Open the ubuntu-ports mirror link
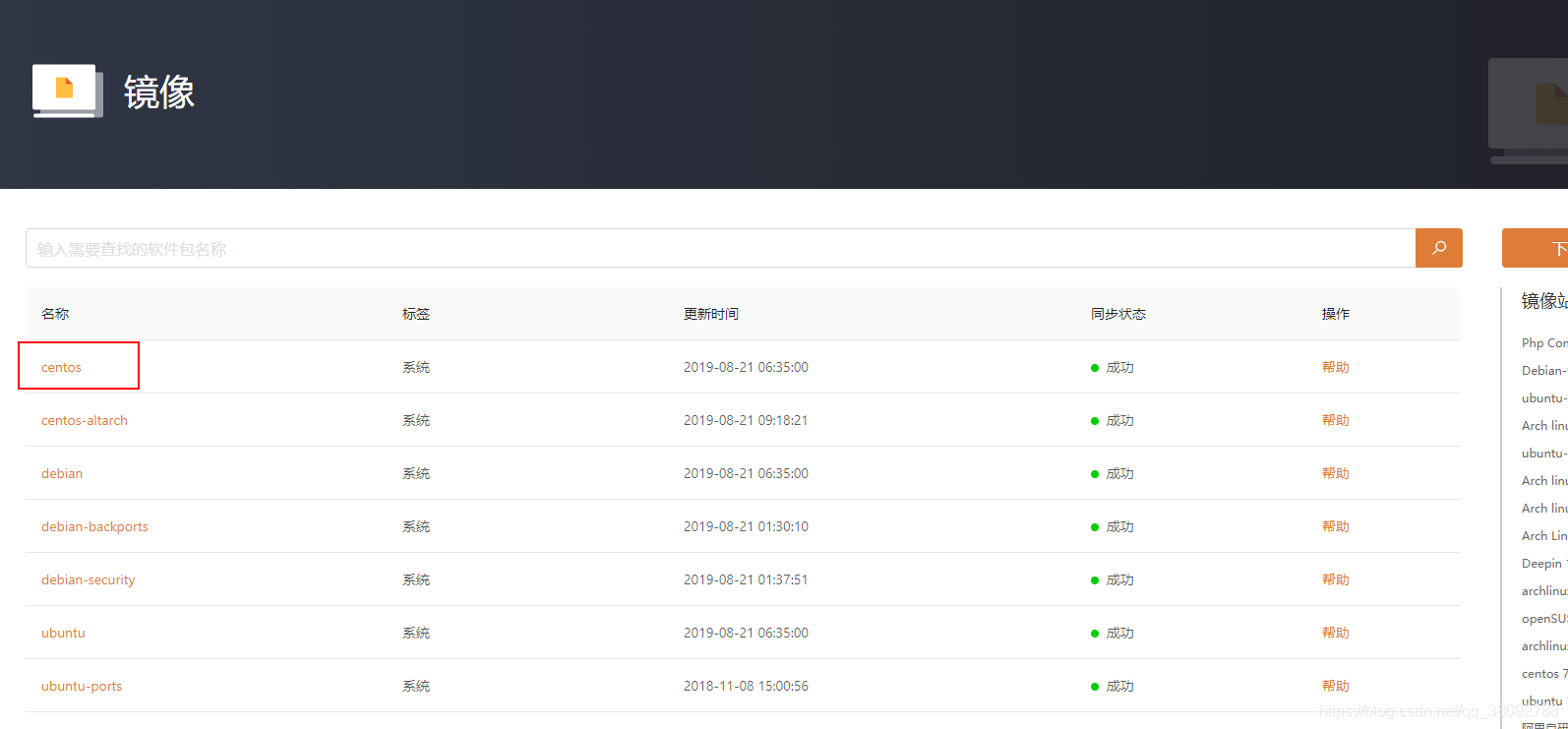The width and height of the screenshot is (1568, 729). 82,686
